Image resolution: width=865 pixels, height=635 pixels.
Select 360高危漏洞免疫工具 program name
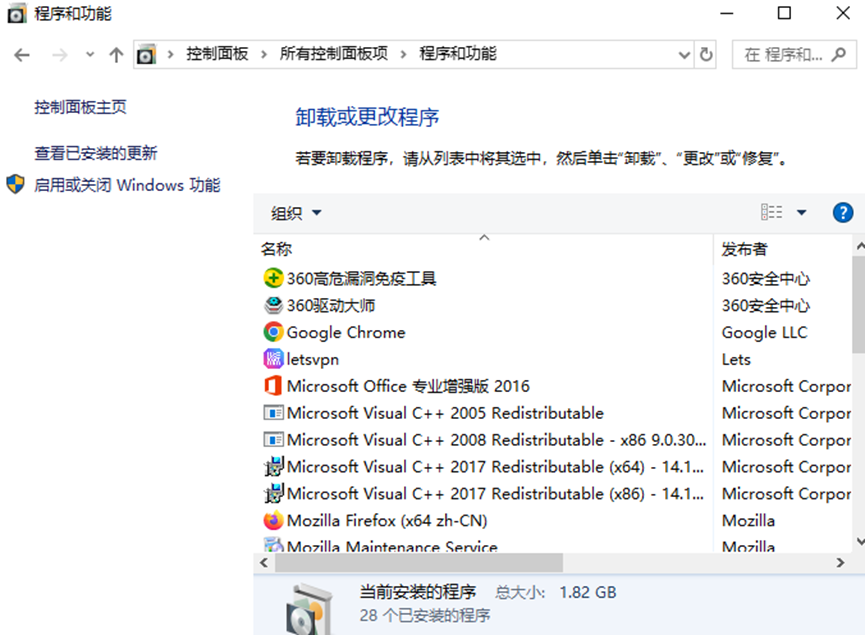coord(361,278)
